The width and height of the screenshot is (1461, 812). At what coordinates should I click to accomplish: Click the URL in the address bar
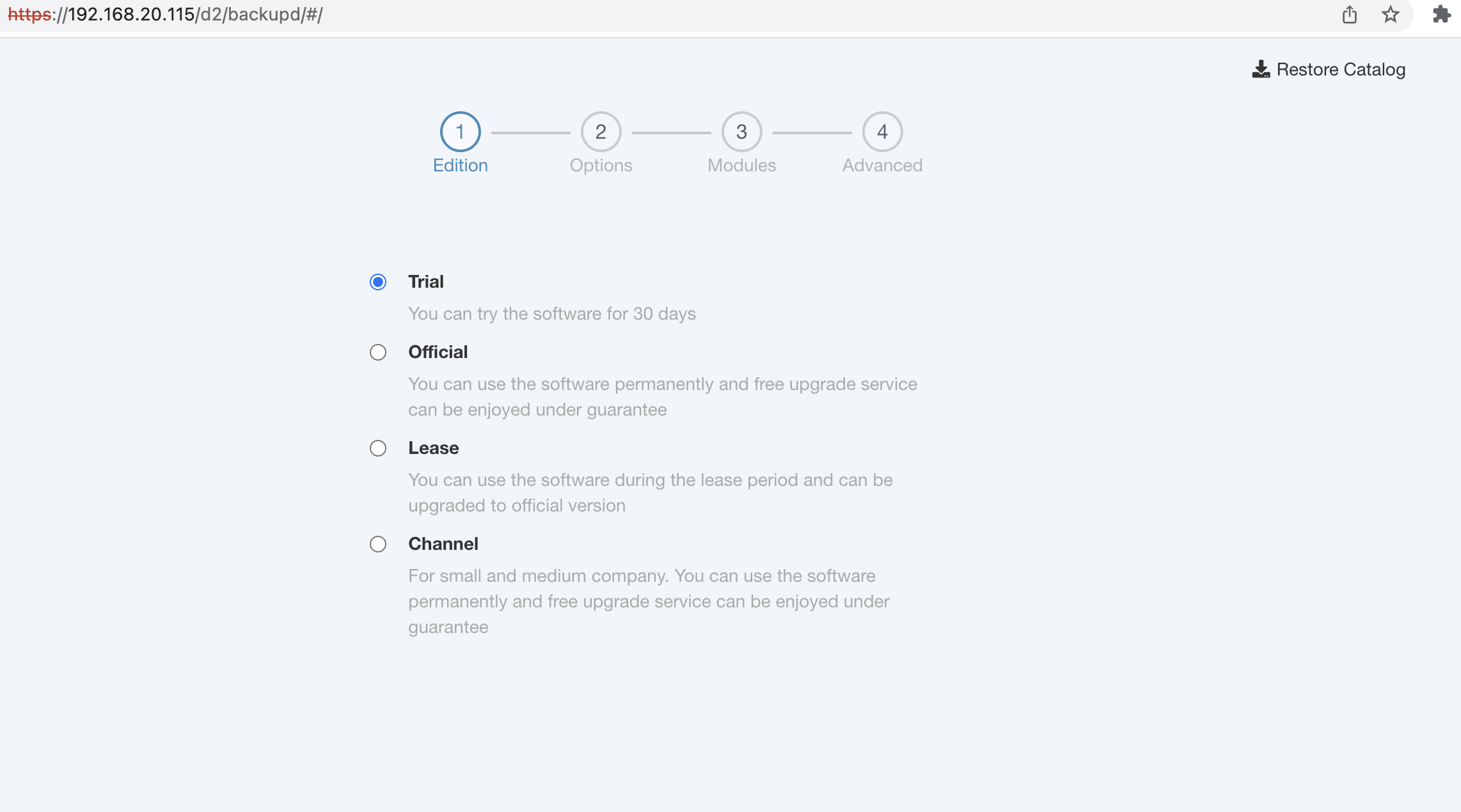point(165,15)
